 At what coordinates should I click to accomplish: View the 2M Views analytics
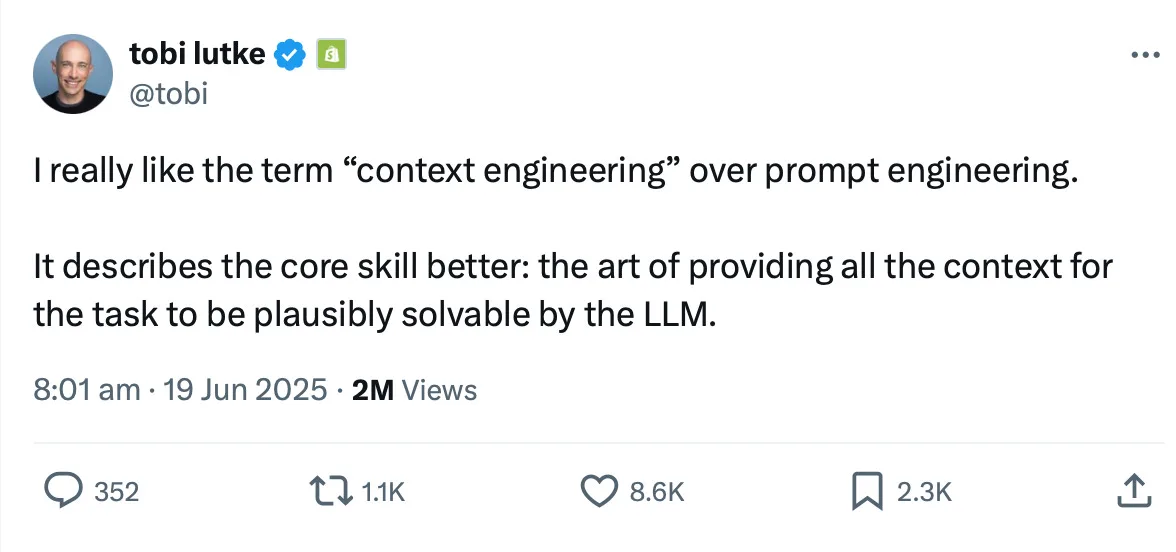point(414,390)
